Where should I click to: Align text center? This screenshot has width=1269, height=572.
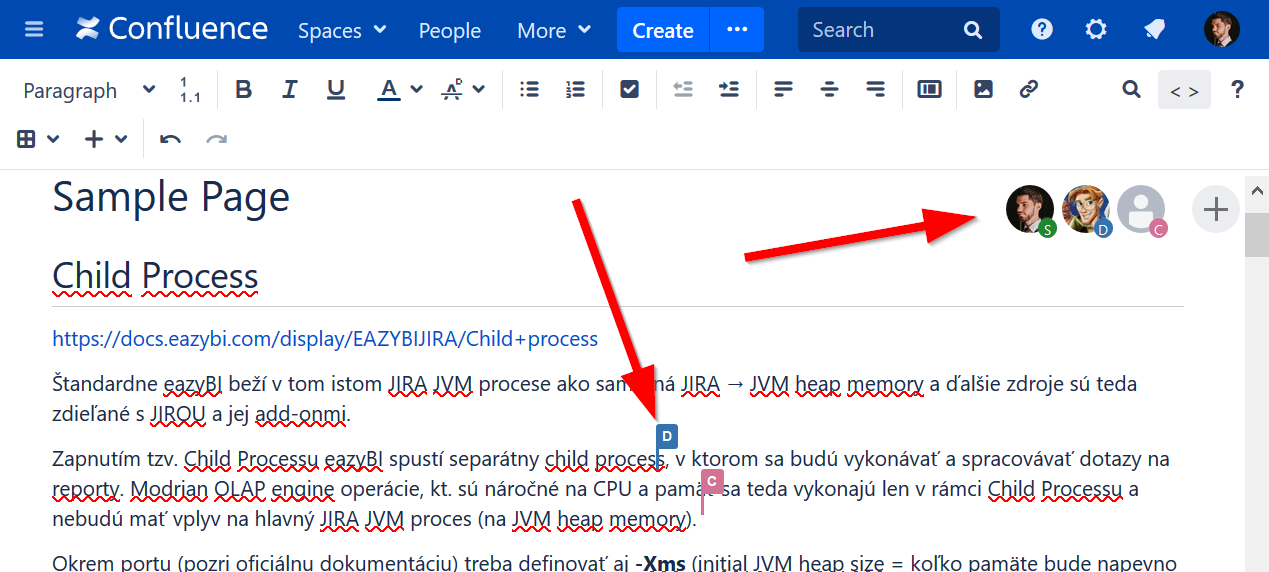829,90
